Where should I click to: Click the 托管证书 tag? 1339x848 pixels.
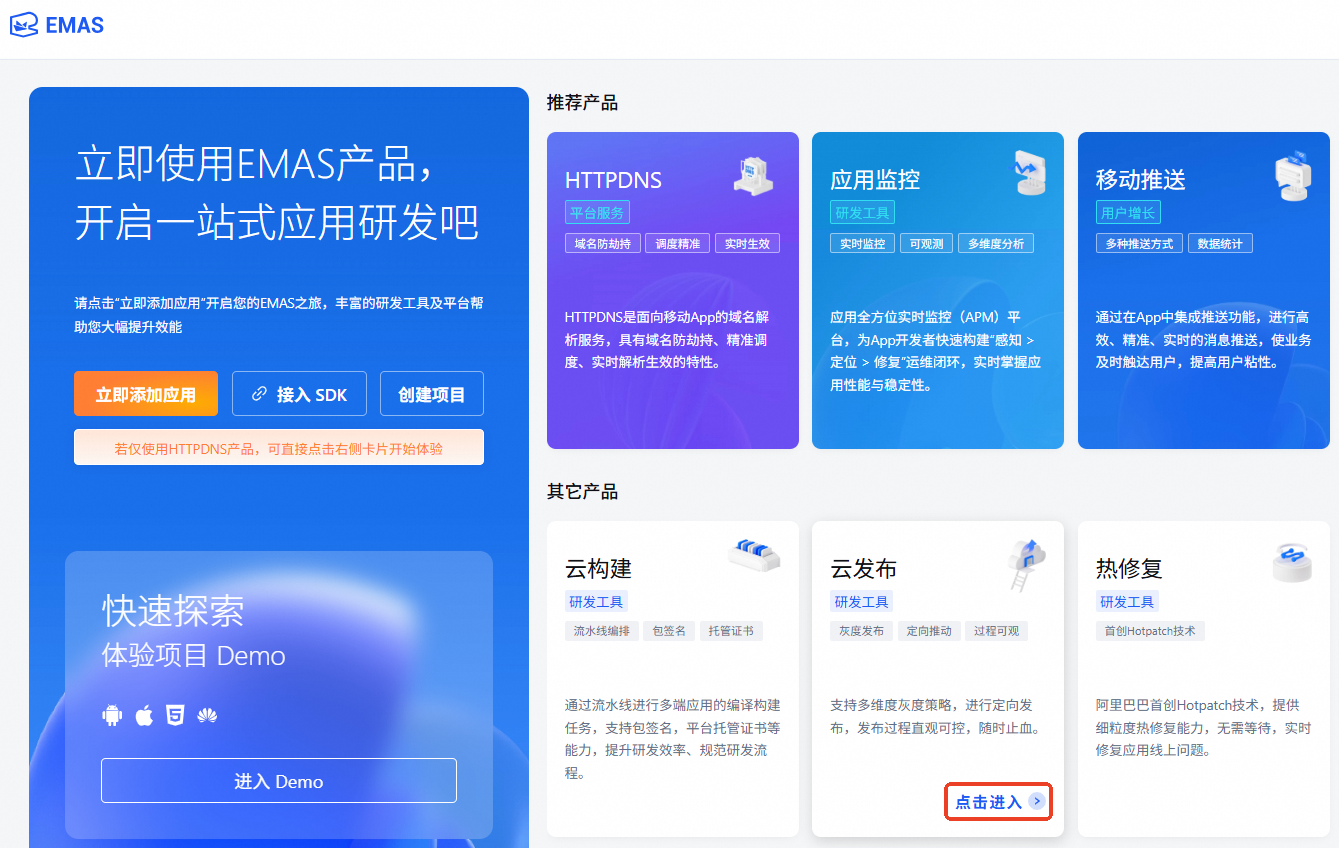point(731,631)
